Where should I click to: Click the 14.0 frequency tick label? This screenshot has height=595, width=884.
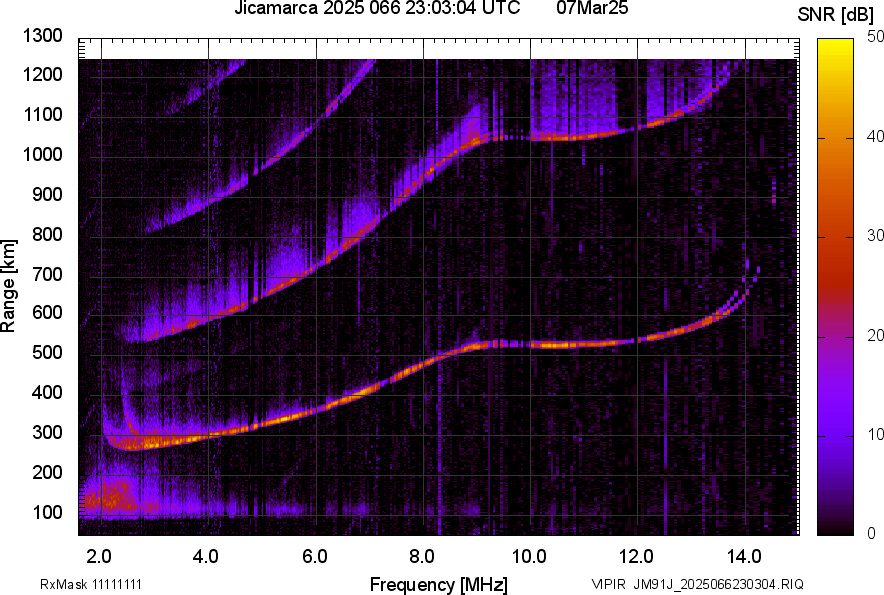point(744,556)
